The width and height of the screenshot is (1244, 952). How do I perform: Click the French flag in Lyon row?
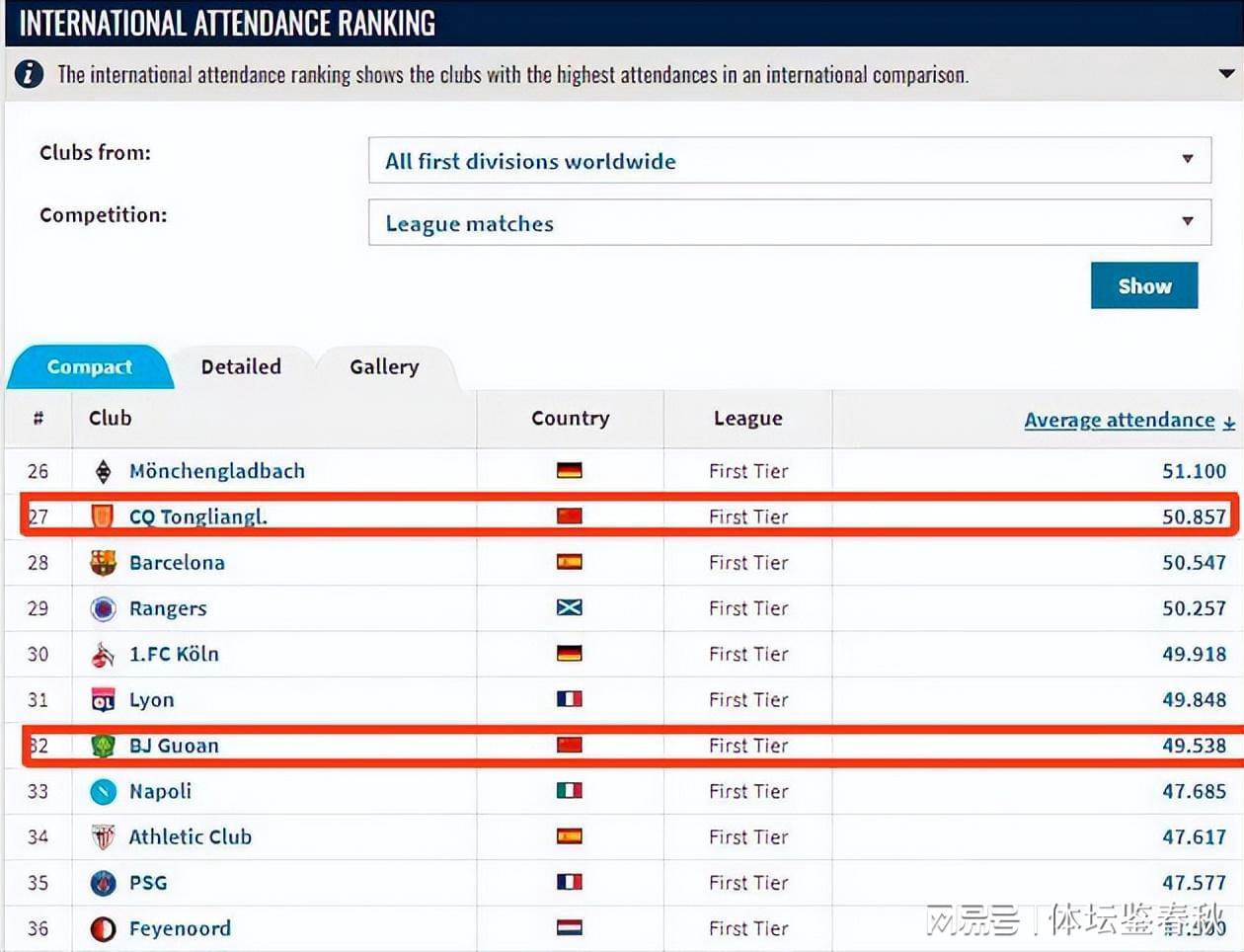coord(570,699)
